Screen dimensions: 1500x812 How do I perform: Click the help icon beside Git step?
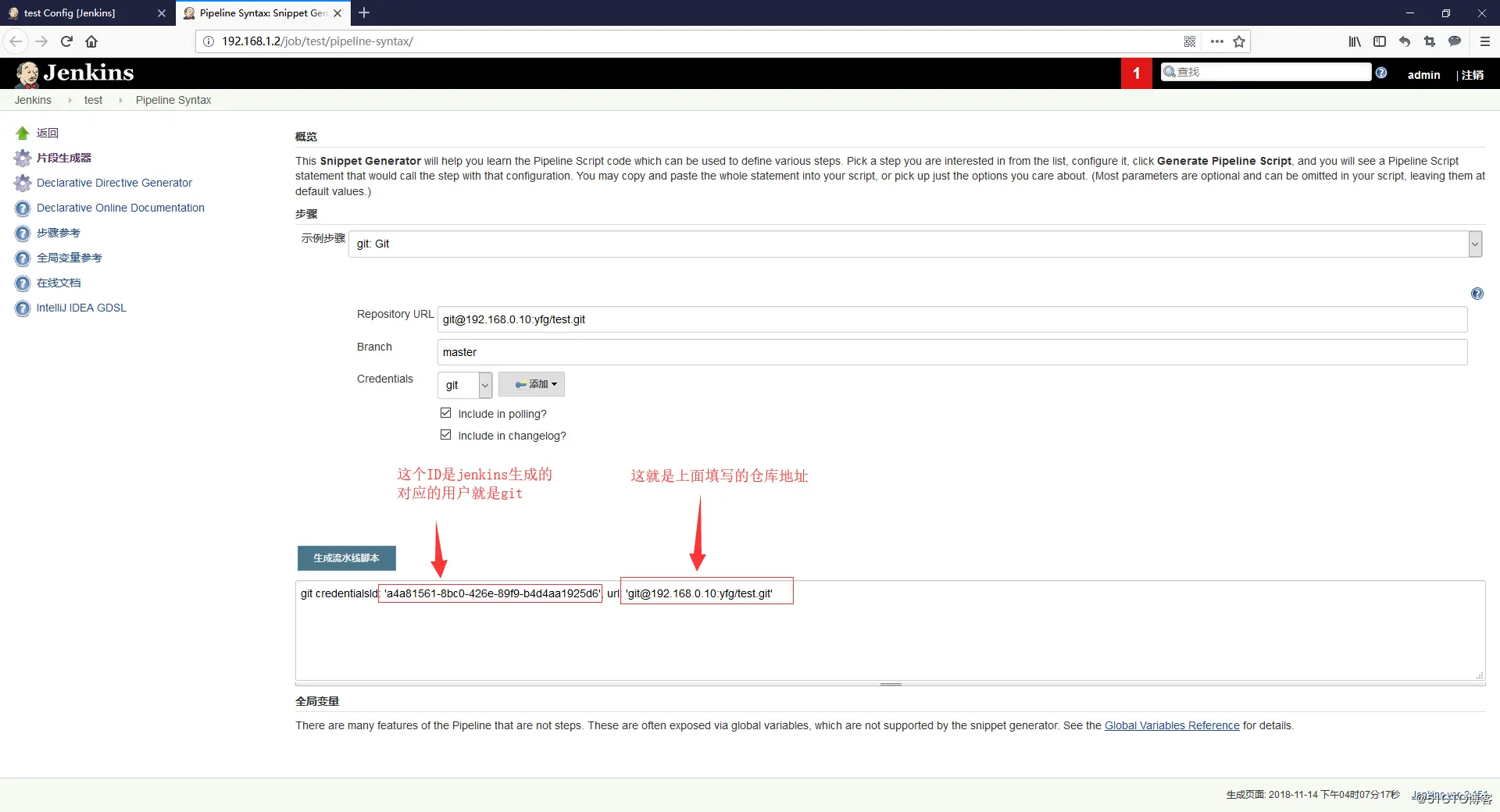1477,294
